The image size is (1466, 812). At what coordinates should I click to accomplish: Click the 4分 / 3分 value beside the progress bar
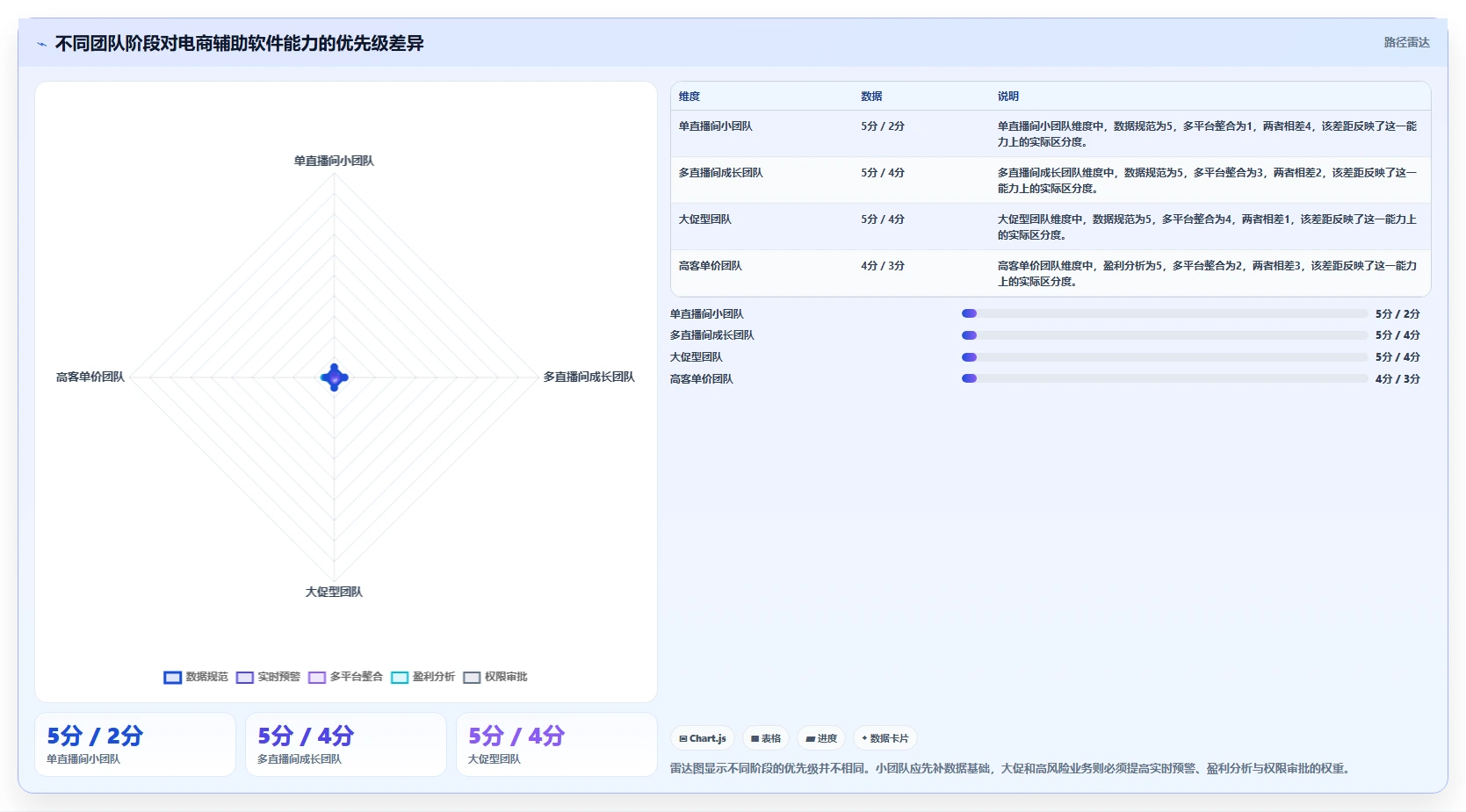click(1397, 379)
